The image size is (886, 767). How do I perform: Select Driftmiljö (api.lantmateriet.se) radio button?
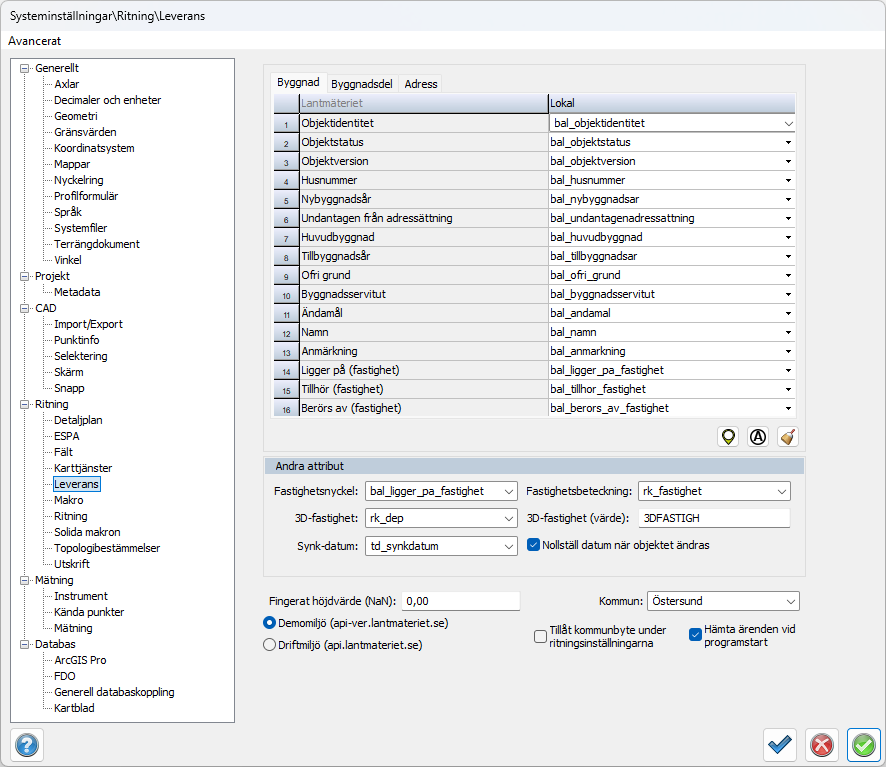269,645
